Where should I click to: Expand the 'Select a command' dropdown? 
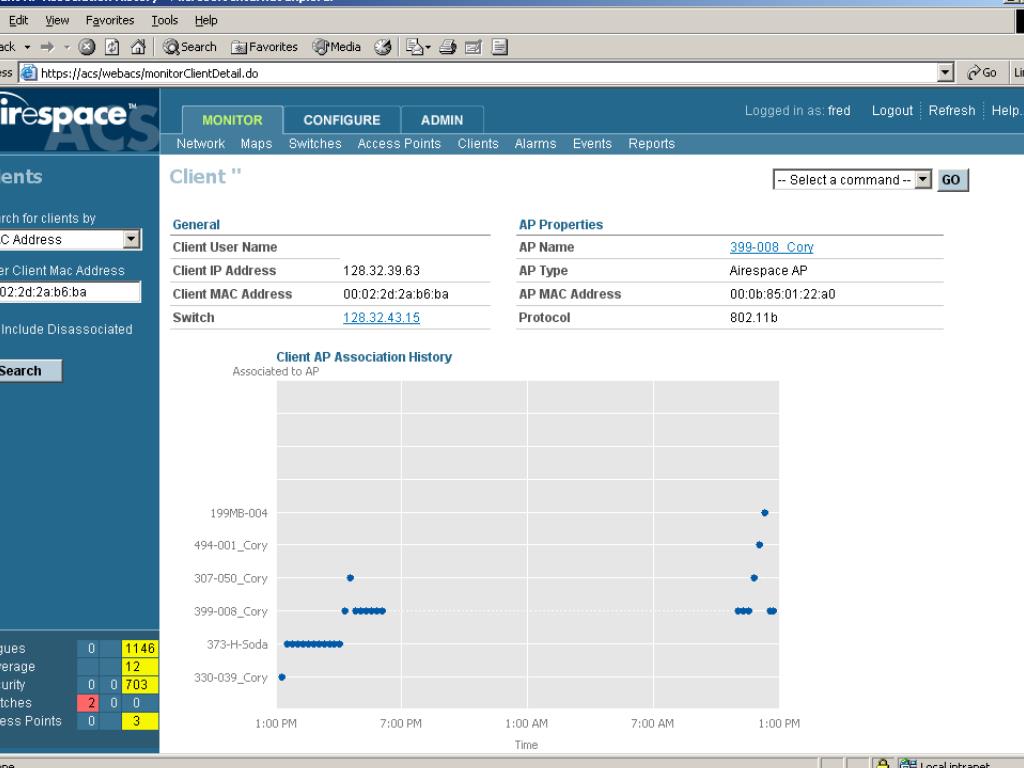[923, 180]
